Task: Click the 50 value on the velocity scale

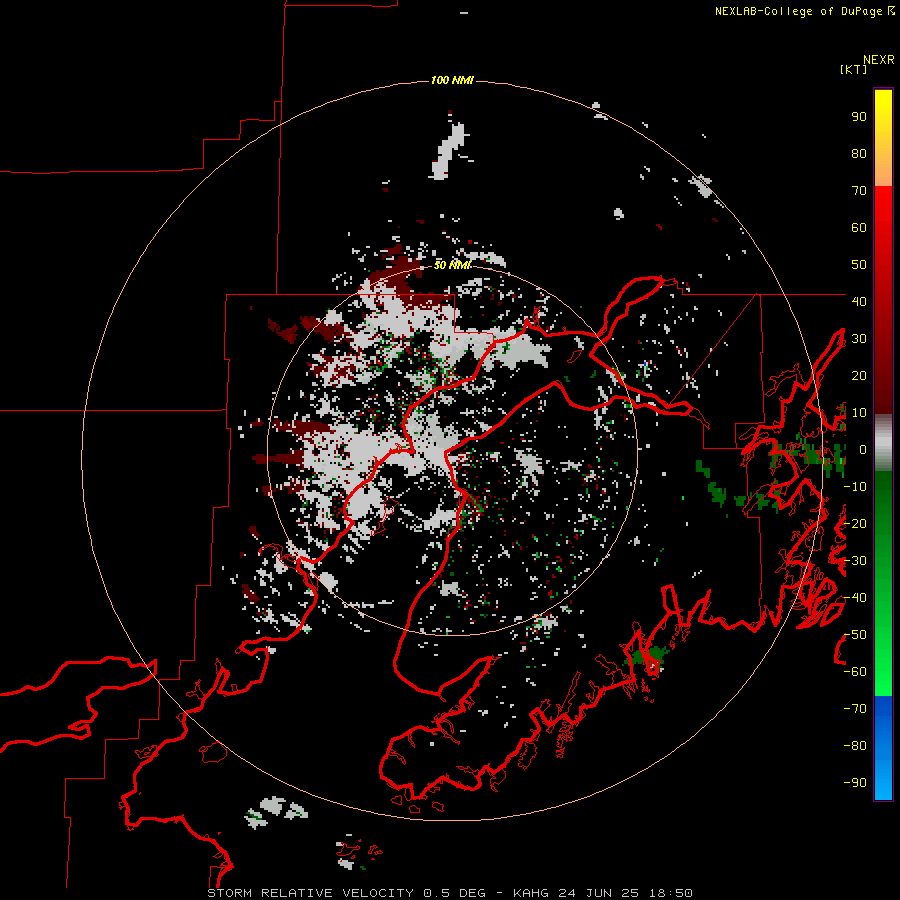Action: coord(859,265)
